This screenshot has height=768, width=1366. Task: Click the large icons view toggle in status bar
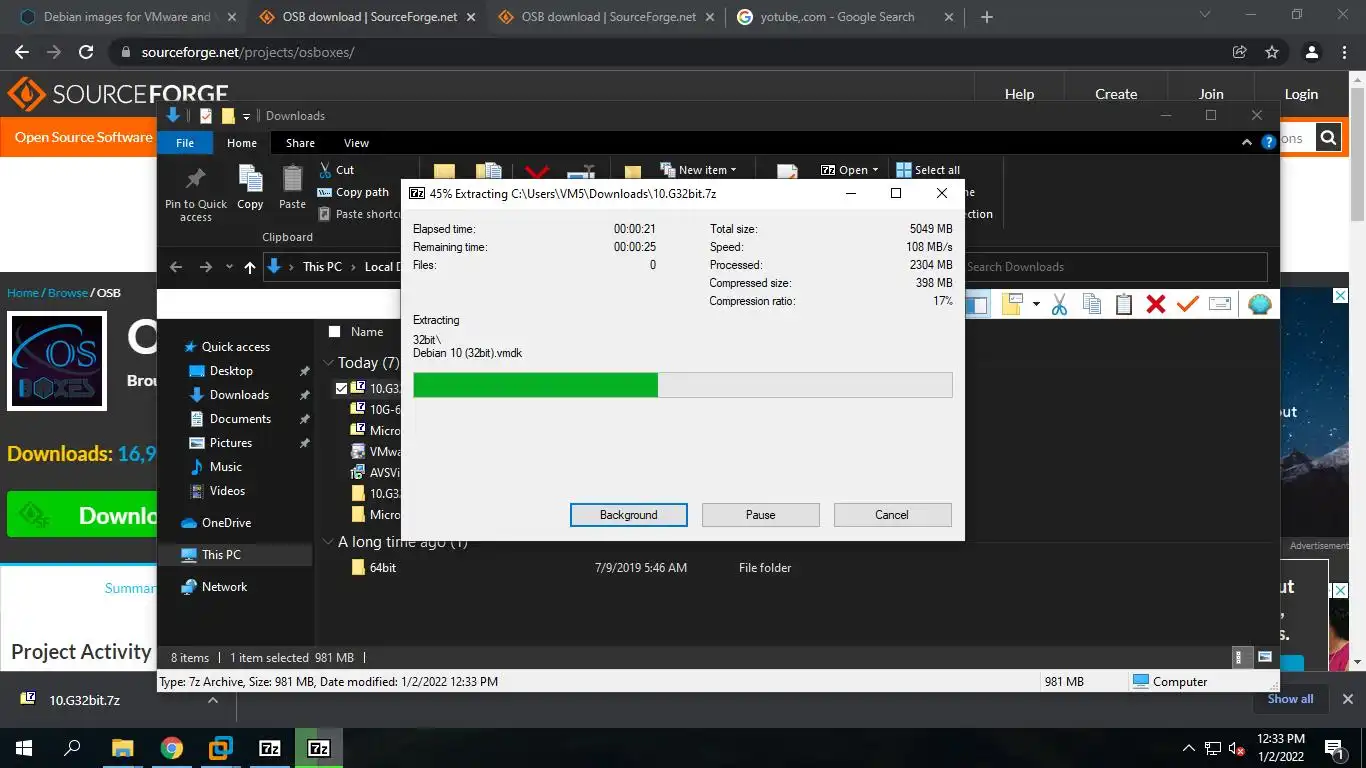(1265, 657)
